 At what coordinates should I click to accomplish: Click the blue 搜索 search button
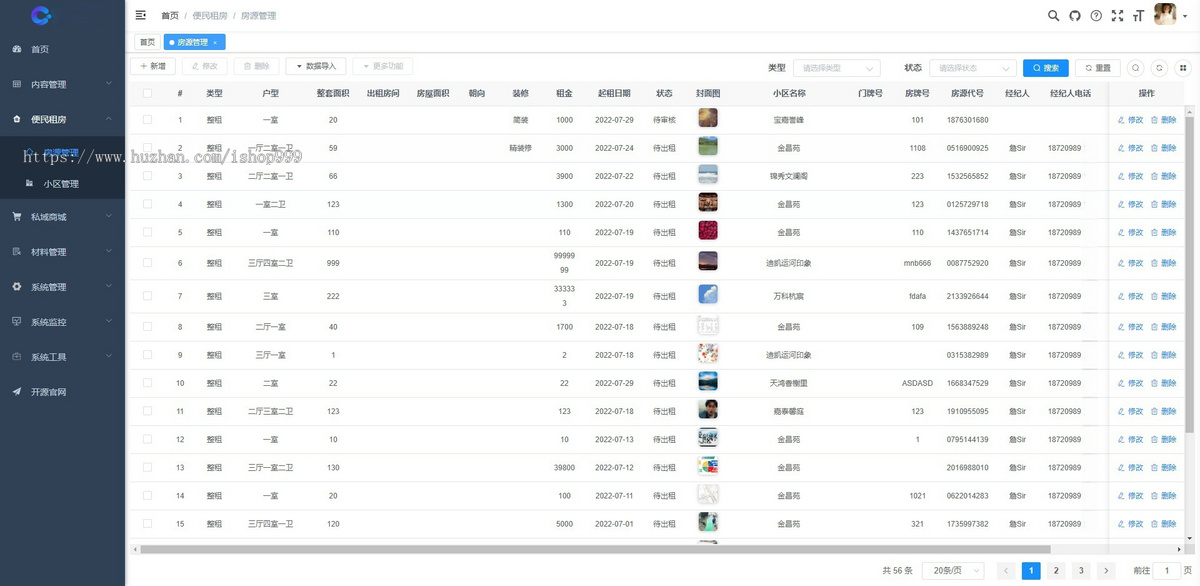[x=1045, y=68]
